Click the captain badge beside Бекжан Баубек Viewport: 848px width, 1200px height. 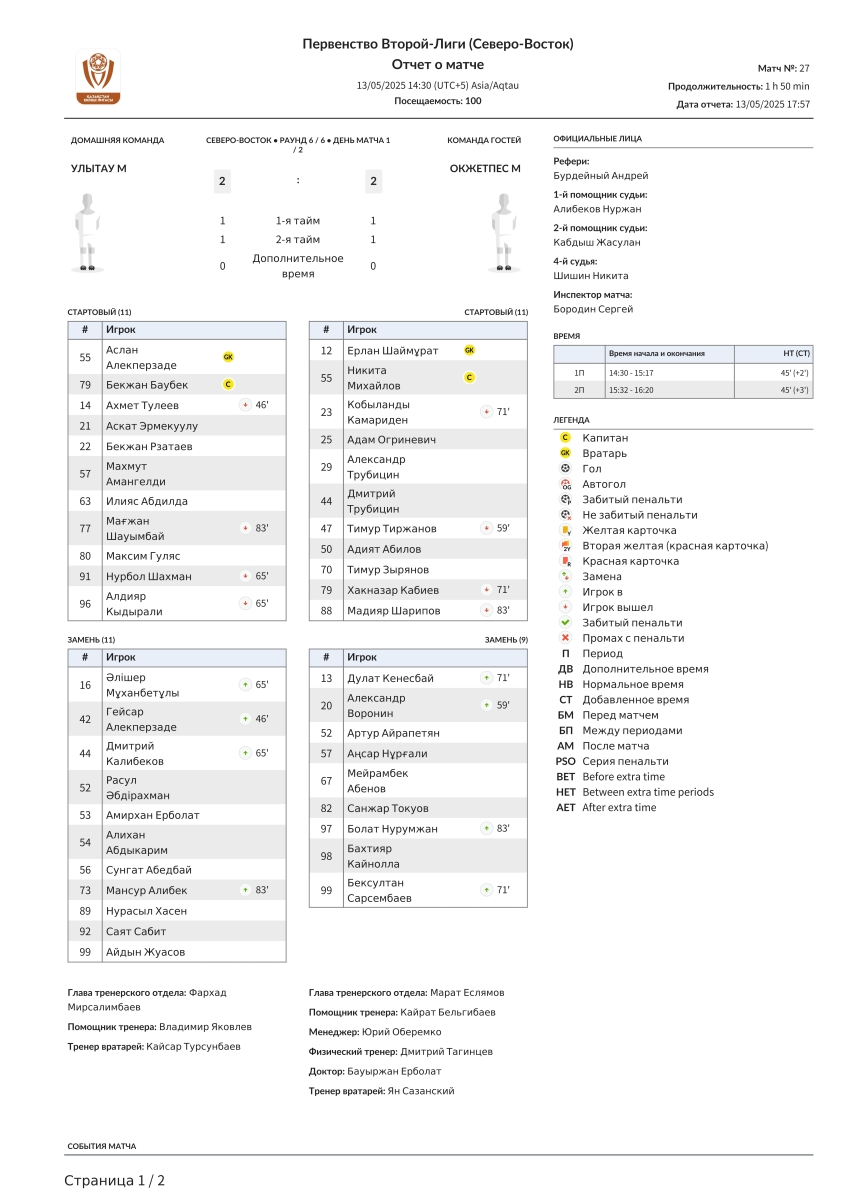[228, 384]
